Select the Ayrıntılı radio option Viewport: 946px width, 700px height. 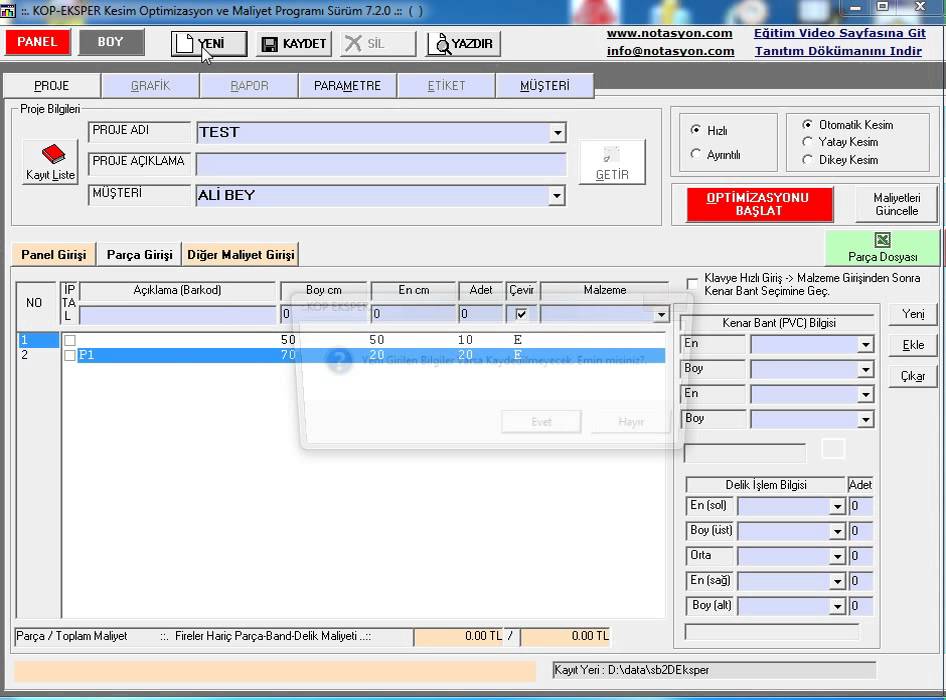696,154
